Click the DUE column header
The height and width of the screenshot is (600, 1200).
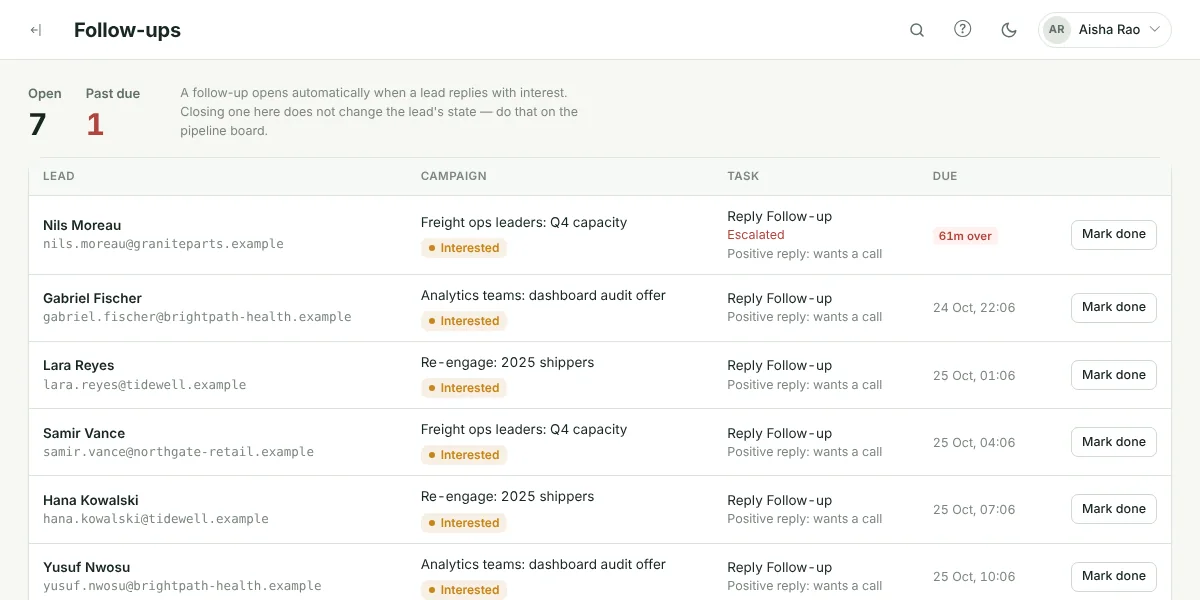click(x=945, y=176)
